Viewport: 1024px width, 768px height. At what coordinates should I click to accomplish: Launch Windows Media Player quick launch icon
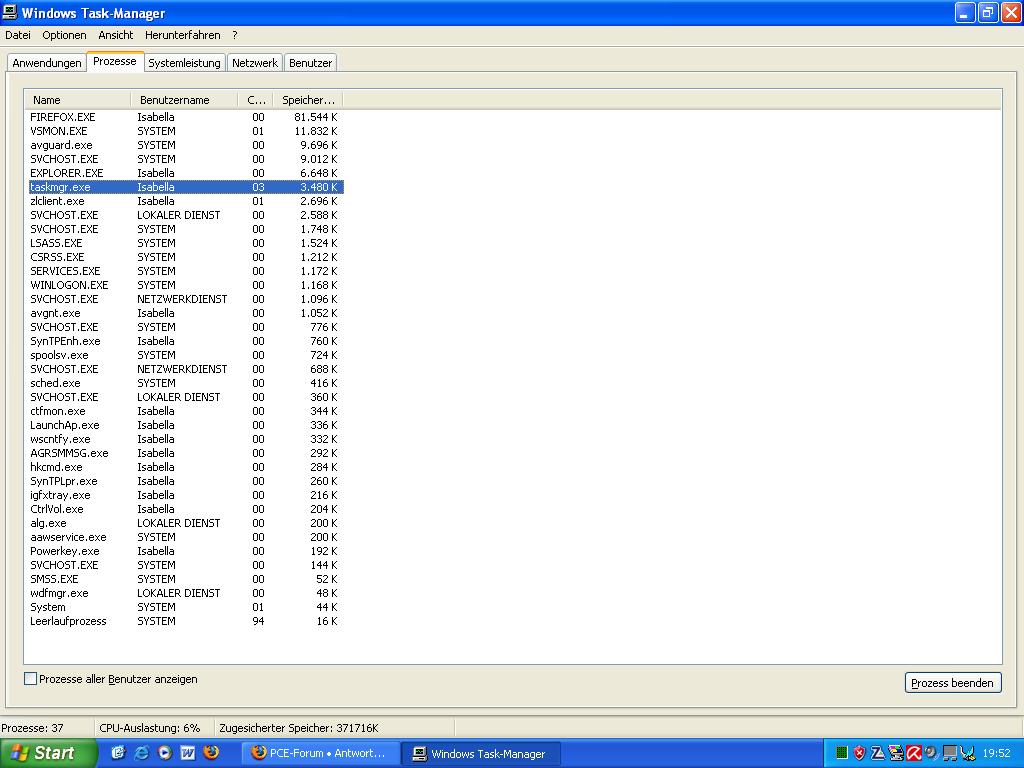(x=164, y=753)
